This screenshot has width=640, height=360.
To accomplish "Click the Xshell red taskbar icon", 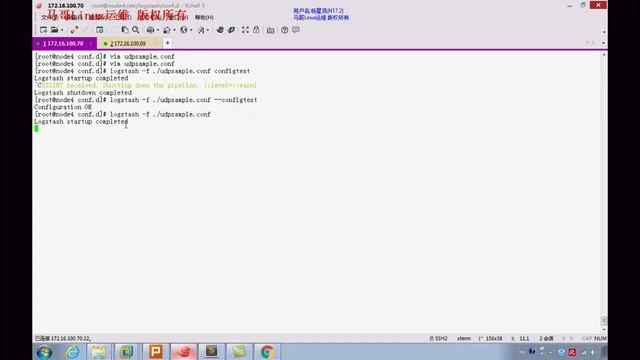I will (x=183, y=352).
